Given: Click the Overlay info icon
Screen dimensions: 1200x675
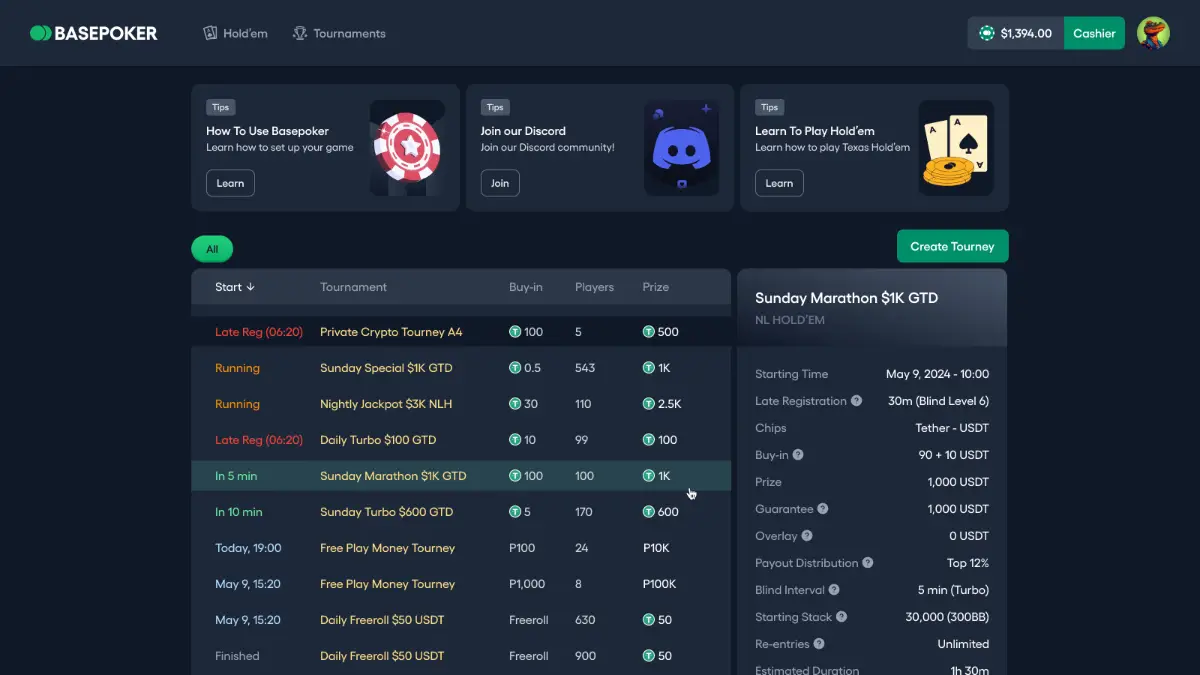Looking at the screenshot, I should (x=807, y=536).
